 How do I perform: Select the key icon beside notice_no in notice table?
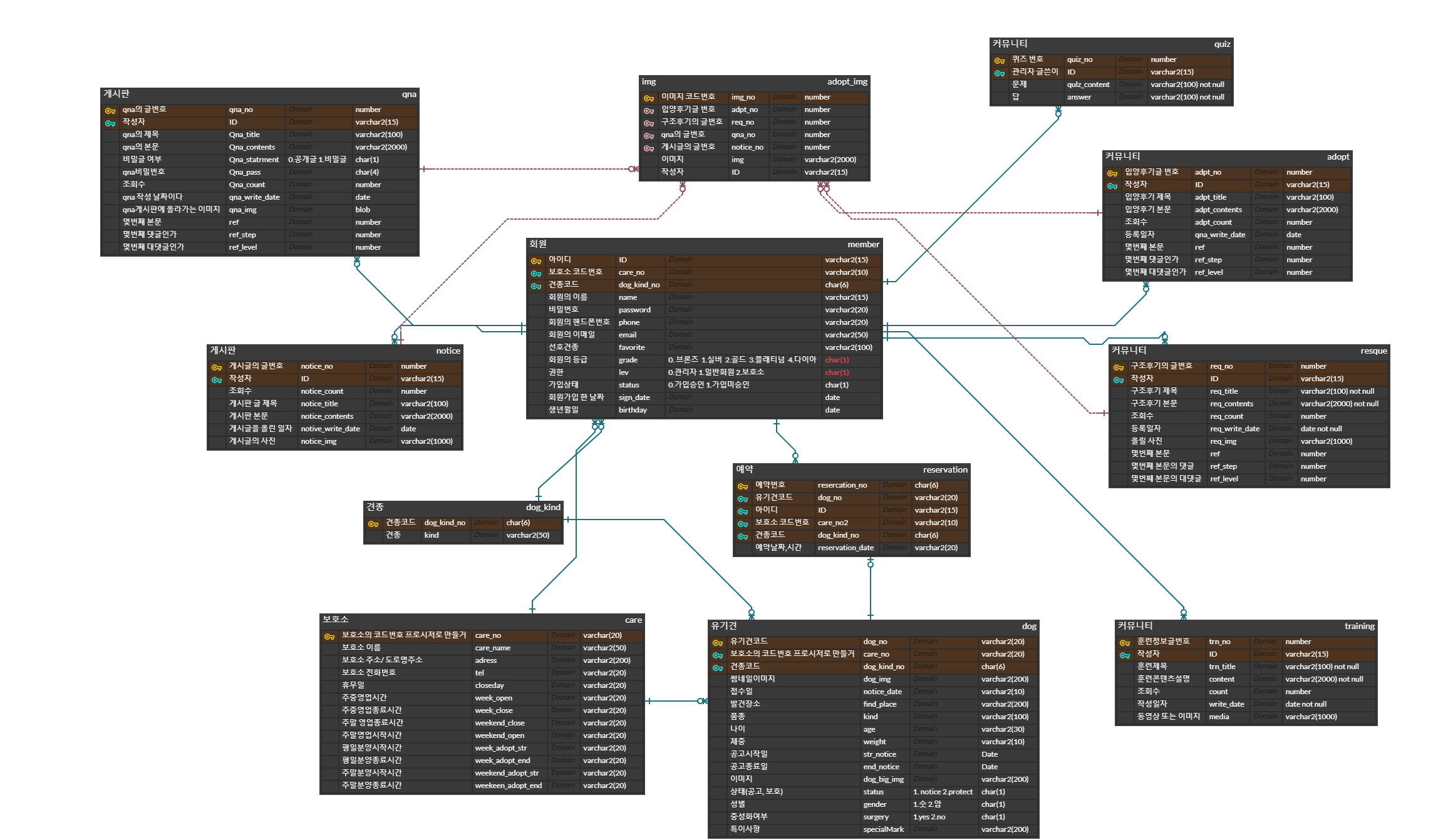[217, 366]
